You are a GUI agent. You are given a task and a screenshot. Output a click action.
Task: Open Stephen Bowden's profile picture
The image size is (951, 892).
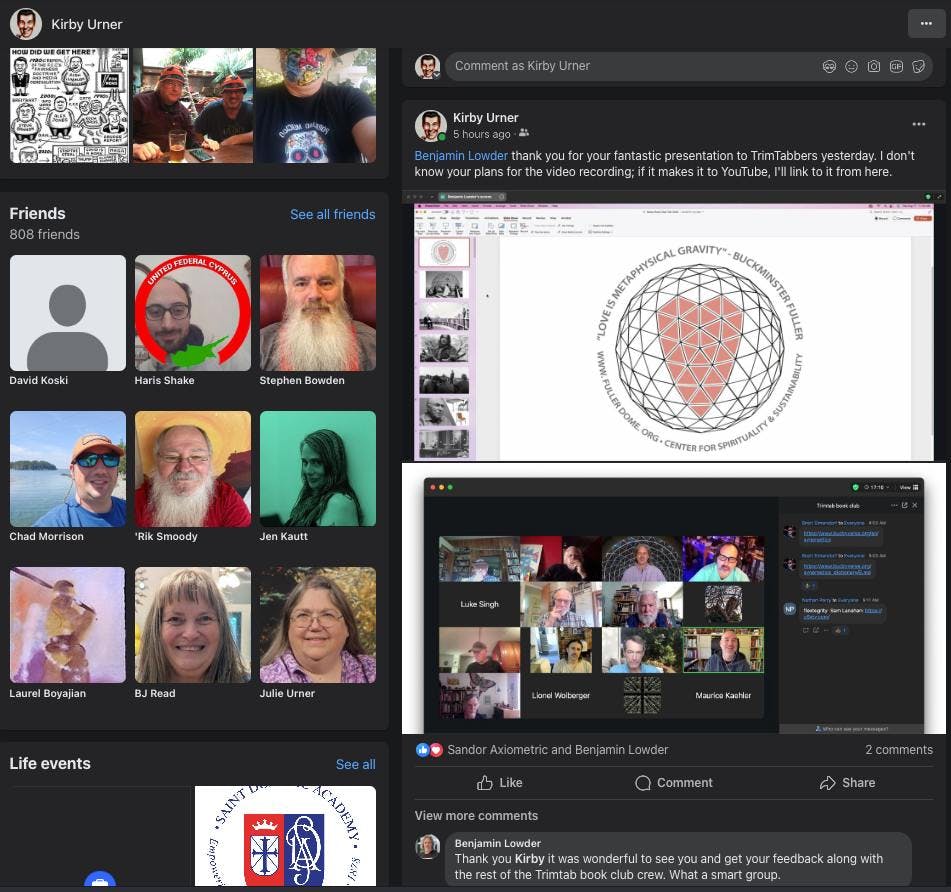point(318,313)
